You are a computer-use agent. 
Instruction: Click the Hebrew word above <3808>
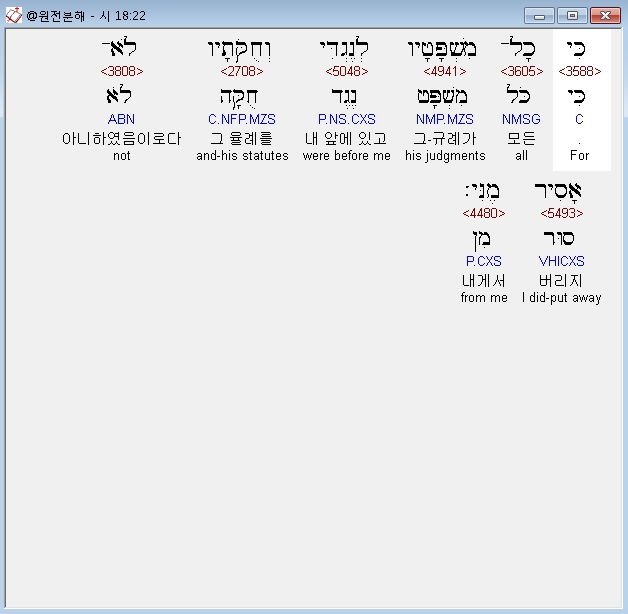(x=119, y=47)
